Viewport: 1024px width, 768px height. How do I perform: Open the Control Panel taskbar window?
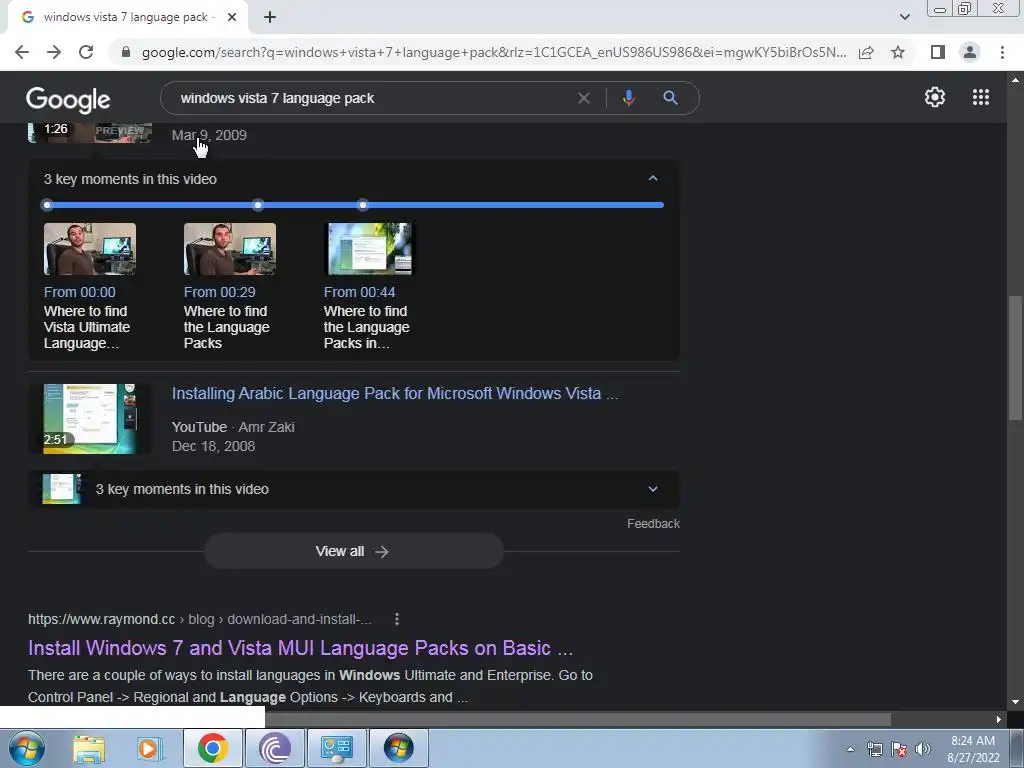pyautogui.click(x=337, y=748)
